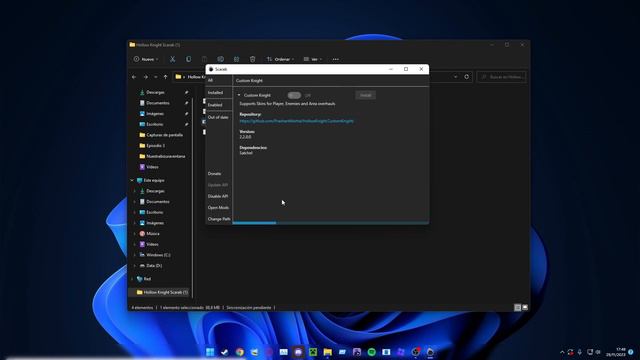
Task: Open Google Chrome from the taskbar
Action: [x=240, y=352]
